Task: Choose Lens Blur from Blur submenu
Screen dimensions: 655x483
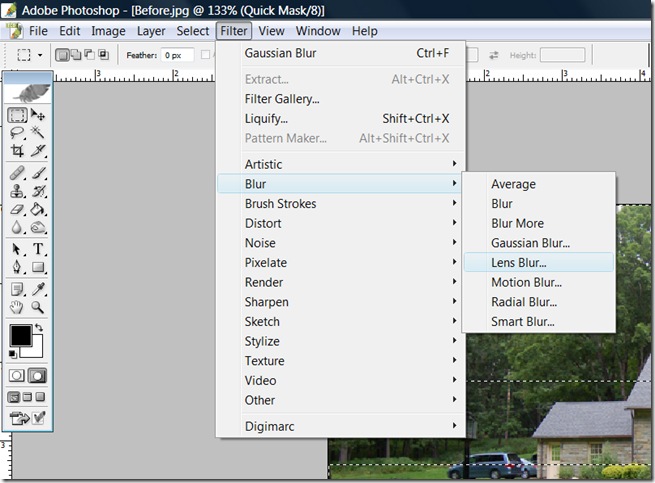Action: [538, 262]
